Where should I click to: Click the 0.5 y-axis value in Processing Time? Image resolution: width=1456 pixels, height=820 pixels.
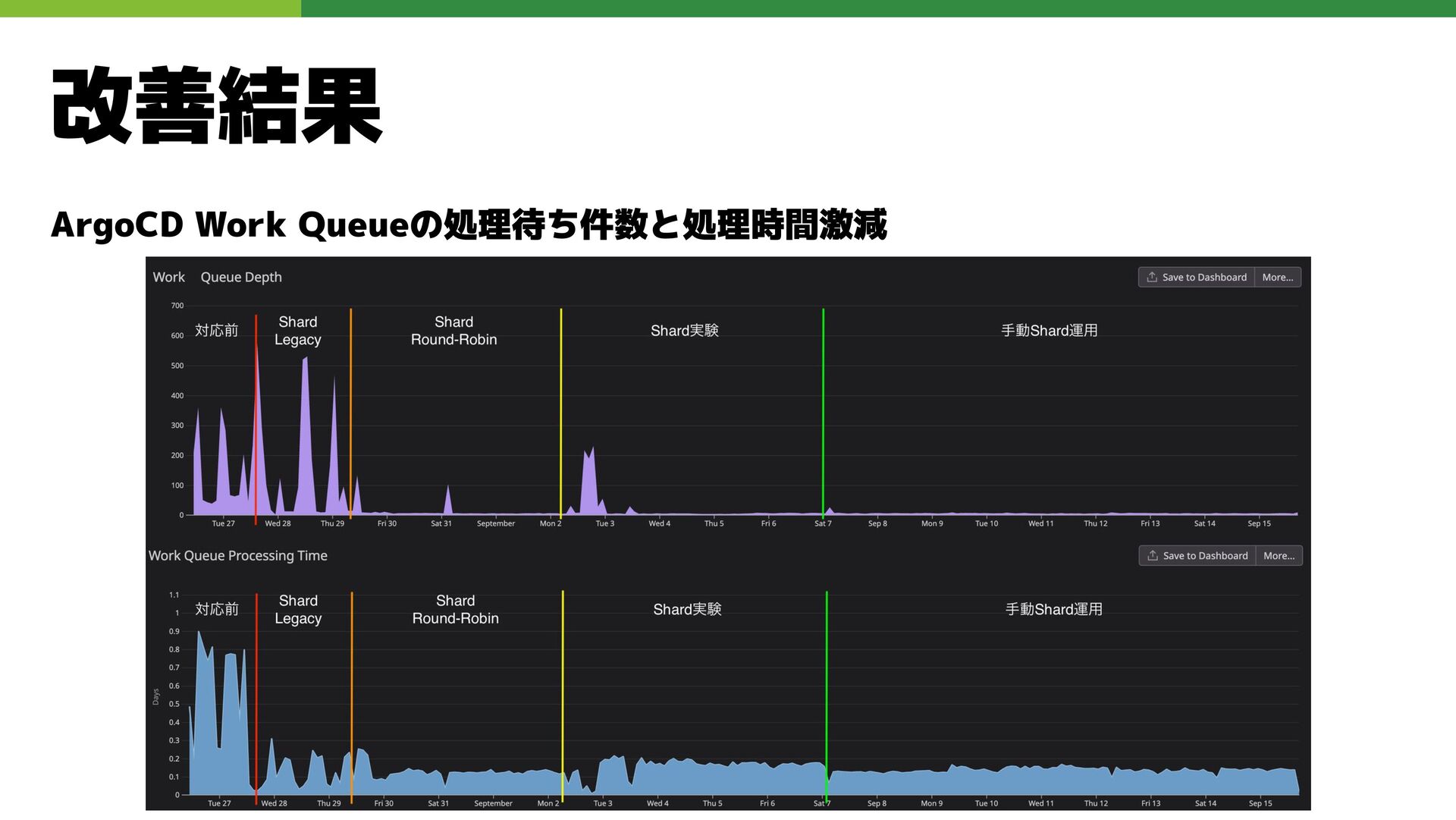pyautogui.click(x=174, y=704)
